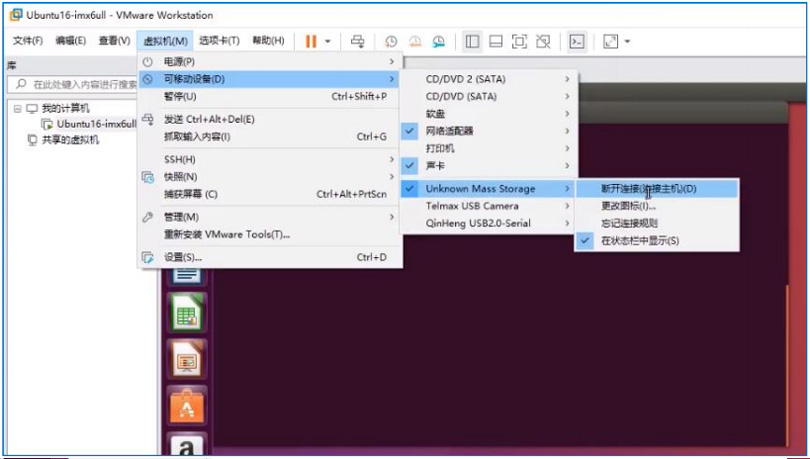This screenshot has width=810, height=459.
Task: Open 设置(S)... from the menu
Action: coord(270,257)
